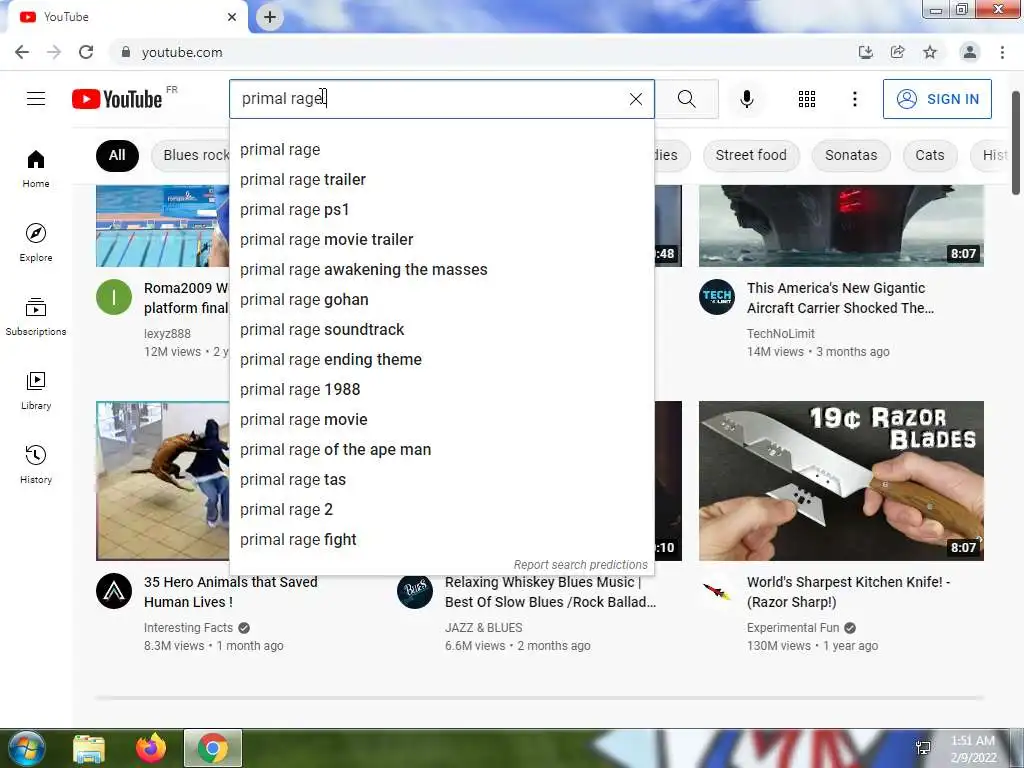Open Subscriptions in the sidebar
This screenshot has height=768, width=1024.
pyautogui.click(x=36, y=317)
